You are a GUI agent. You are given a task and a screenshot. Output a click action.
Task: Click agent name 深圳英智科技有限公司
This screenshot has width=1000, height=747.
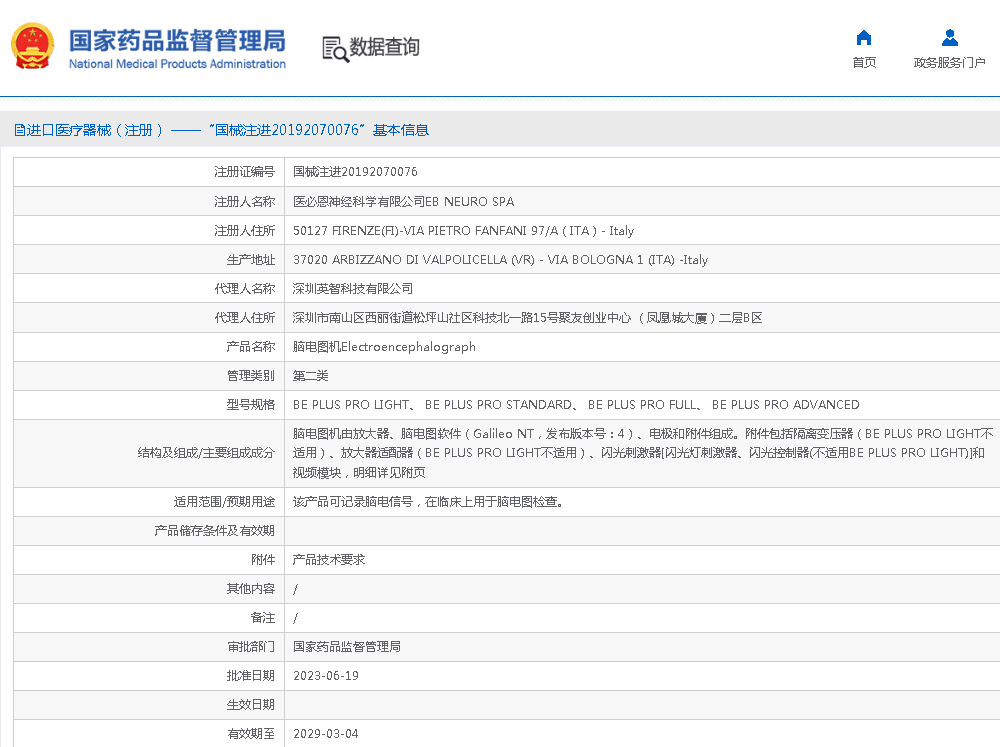[x=352, y=288]
